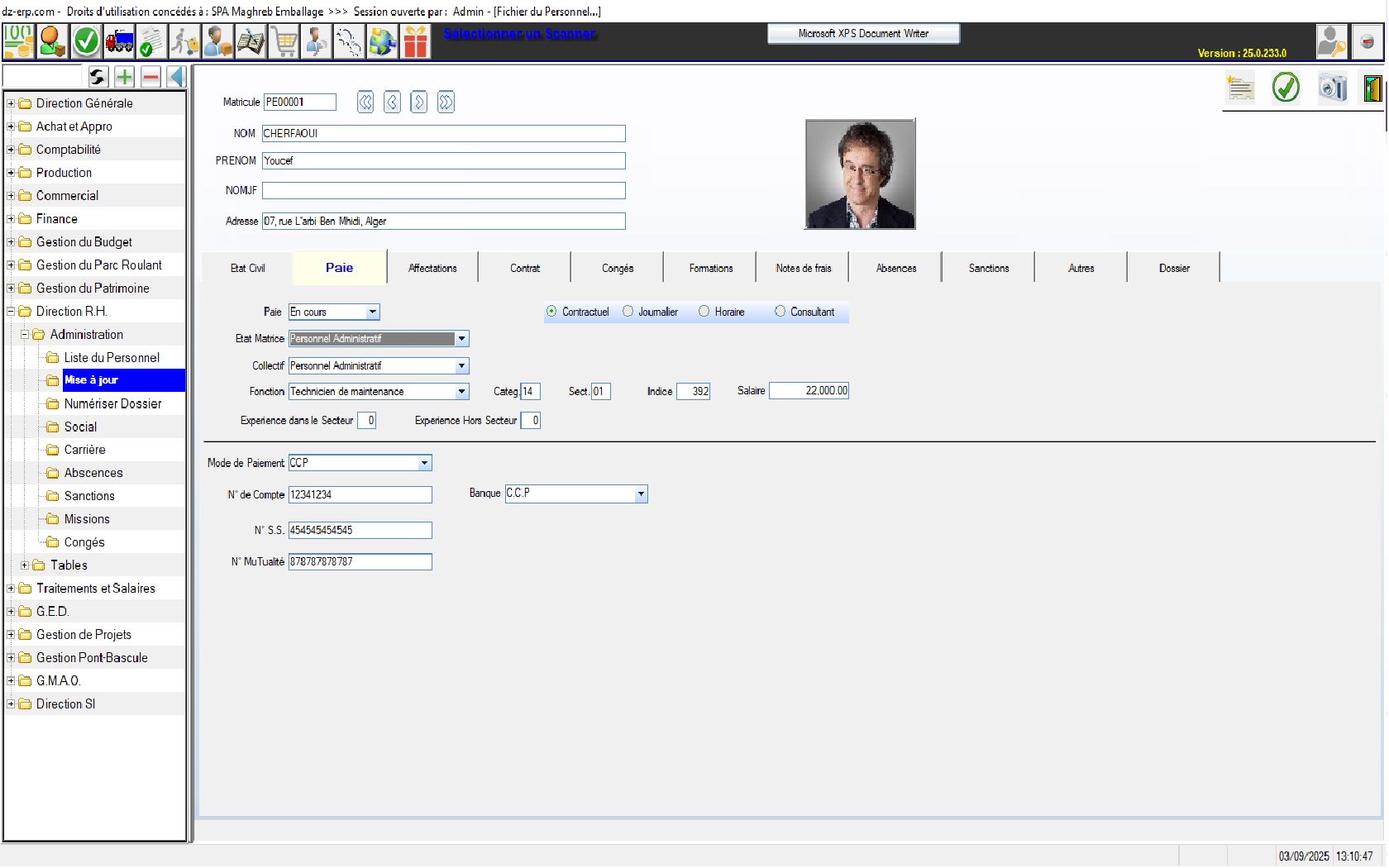Click the camera icon to capture photo
This screenshot has width=1389, height=868.
point(1332,88)
